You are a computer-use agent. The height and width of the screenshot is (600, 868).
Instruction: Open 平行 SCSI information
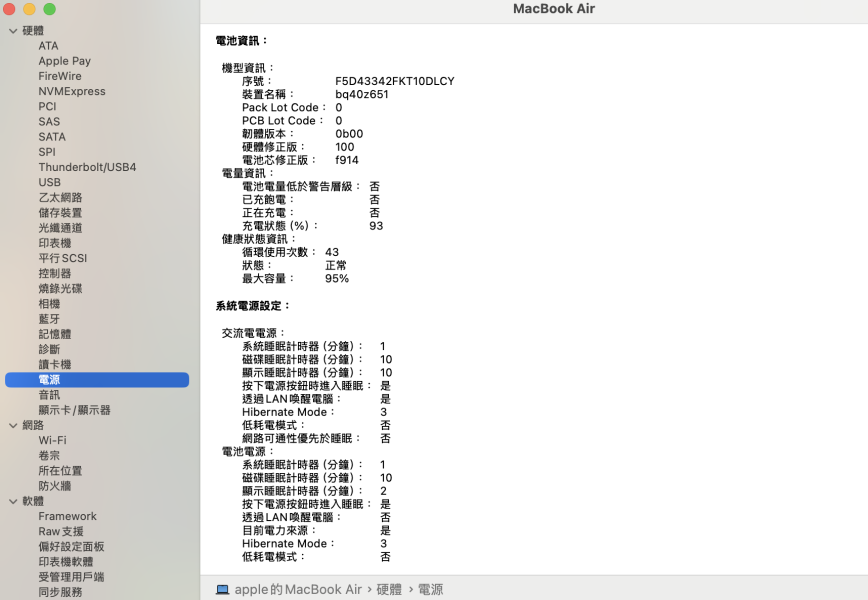tap(63, 258)
